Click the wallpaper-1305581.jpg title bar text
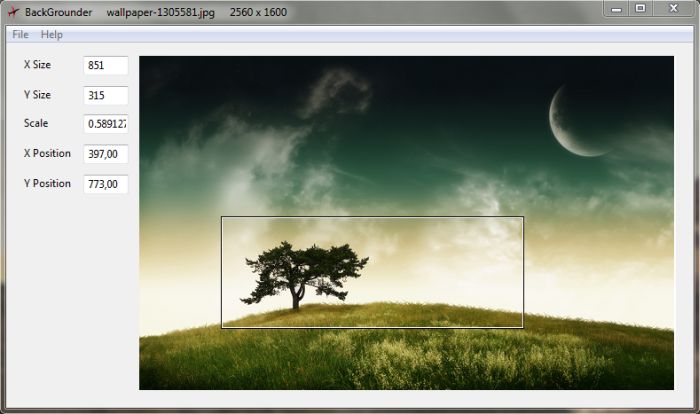This screenshot has width=700, height=414. (160, 12)
